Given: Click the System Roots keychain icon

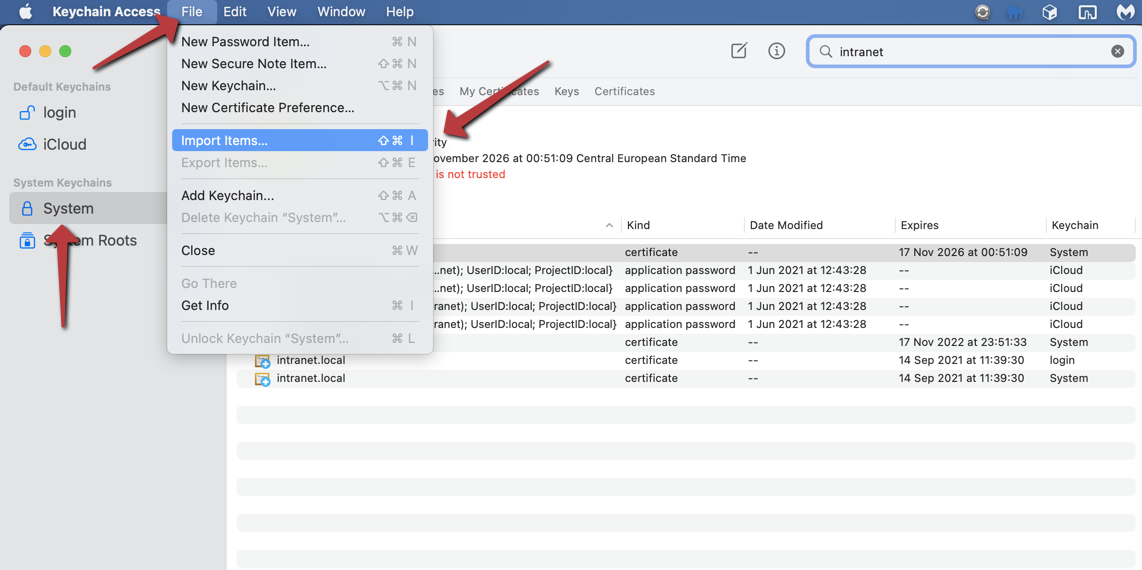Looking at the screenshot, I should pyautogui.click(x=27, y=240).
